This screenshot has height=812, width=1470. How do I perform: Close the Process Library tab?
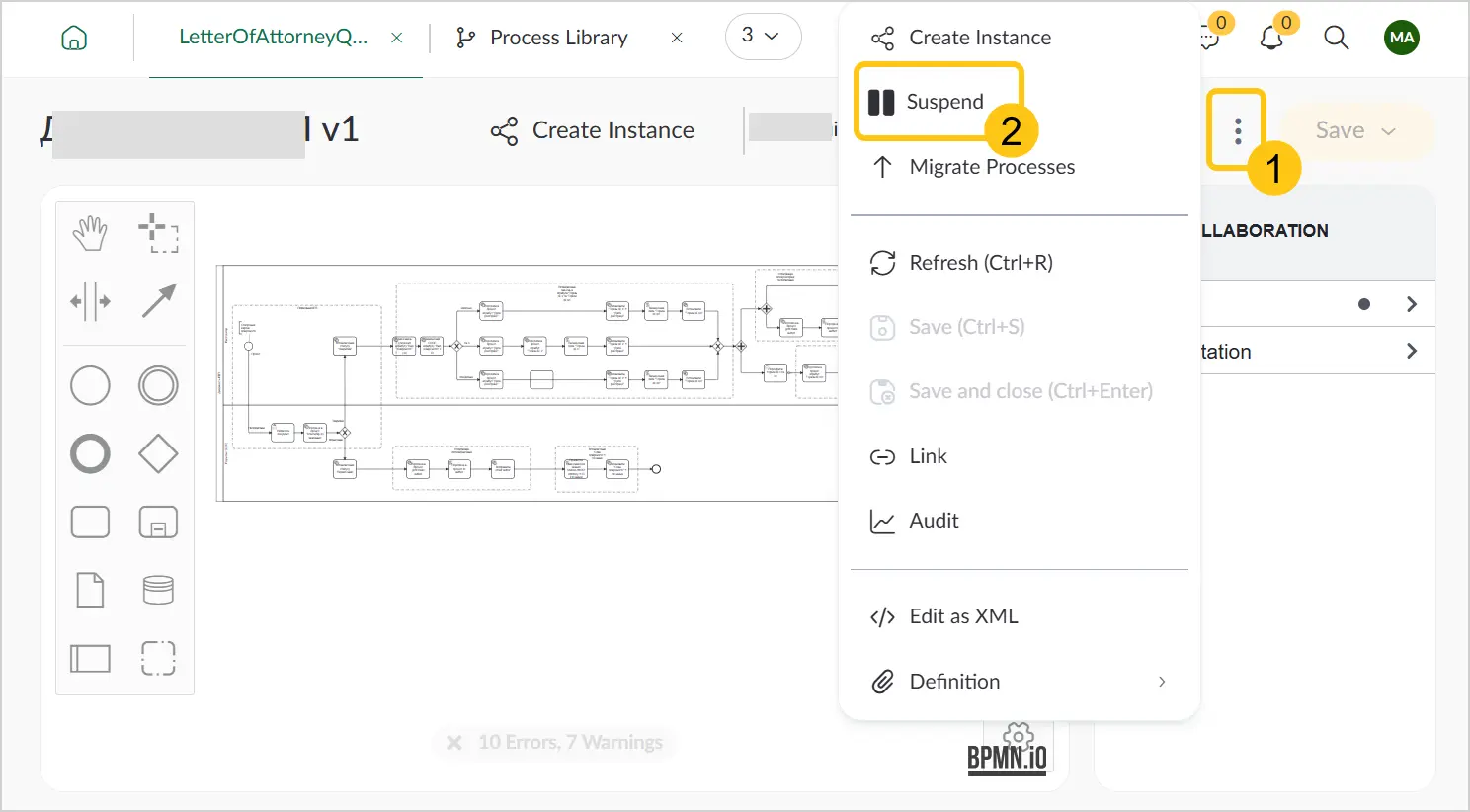[677, 38]
